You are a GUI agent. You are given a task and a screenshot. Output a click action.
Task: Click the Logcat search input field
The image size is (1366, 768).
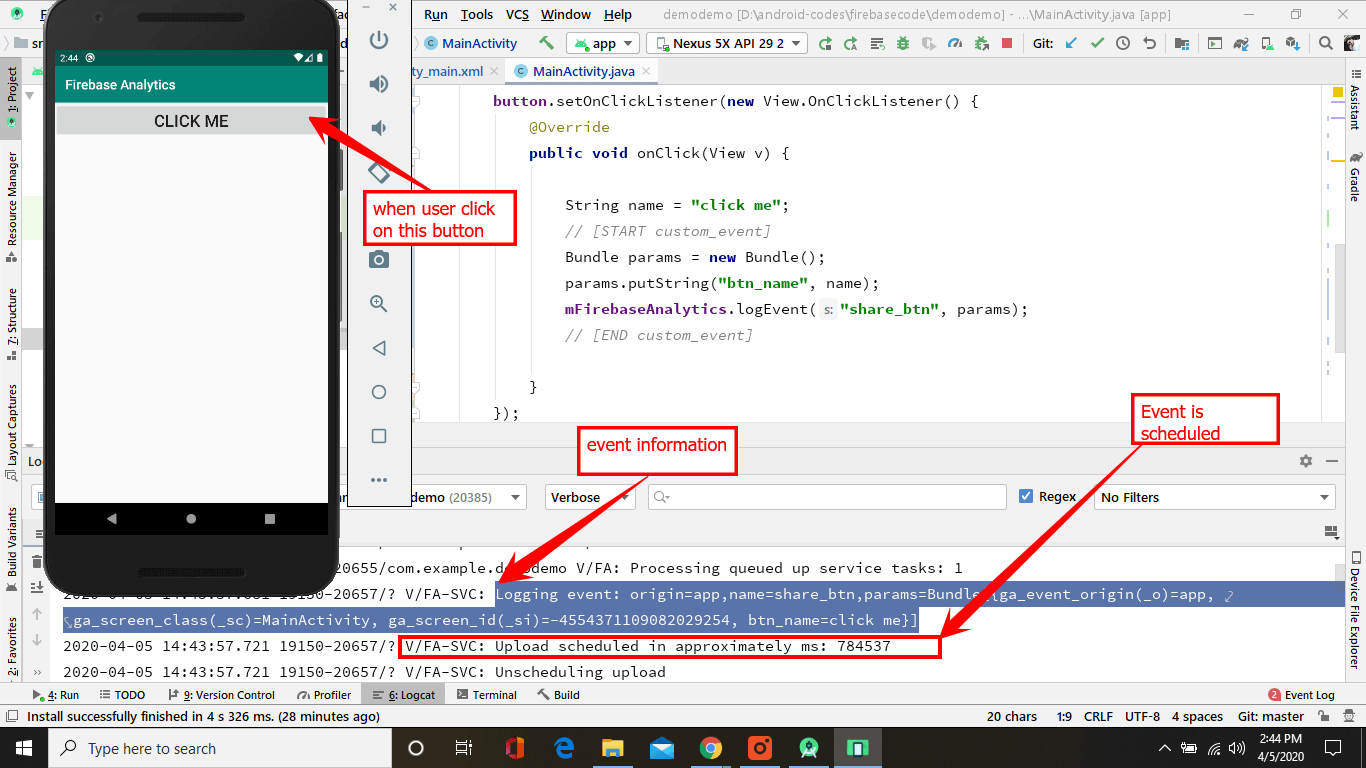click(x=827, y=497)
